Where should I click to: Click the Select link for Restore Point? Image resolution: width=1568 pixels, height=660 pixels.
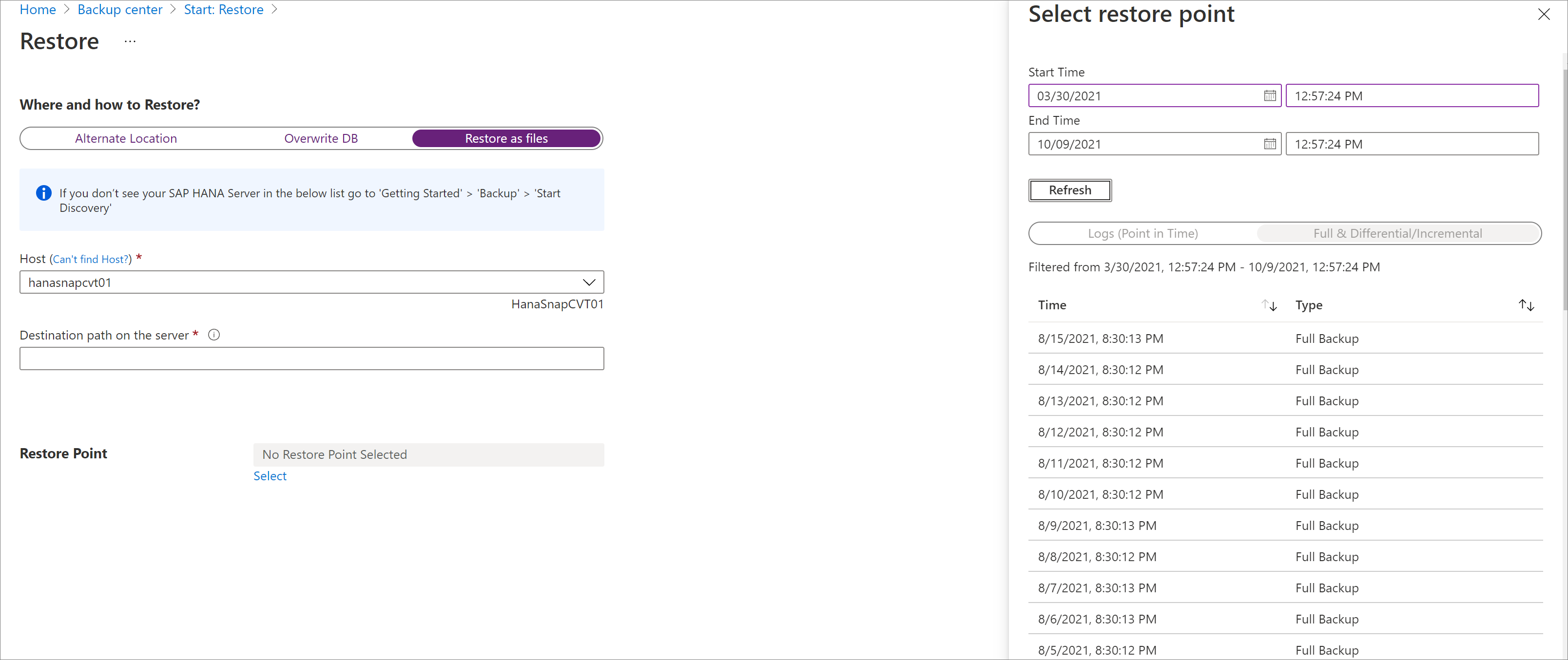(x=269, y=475)
